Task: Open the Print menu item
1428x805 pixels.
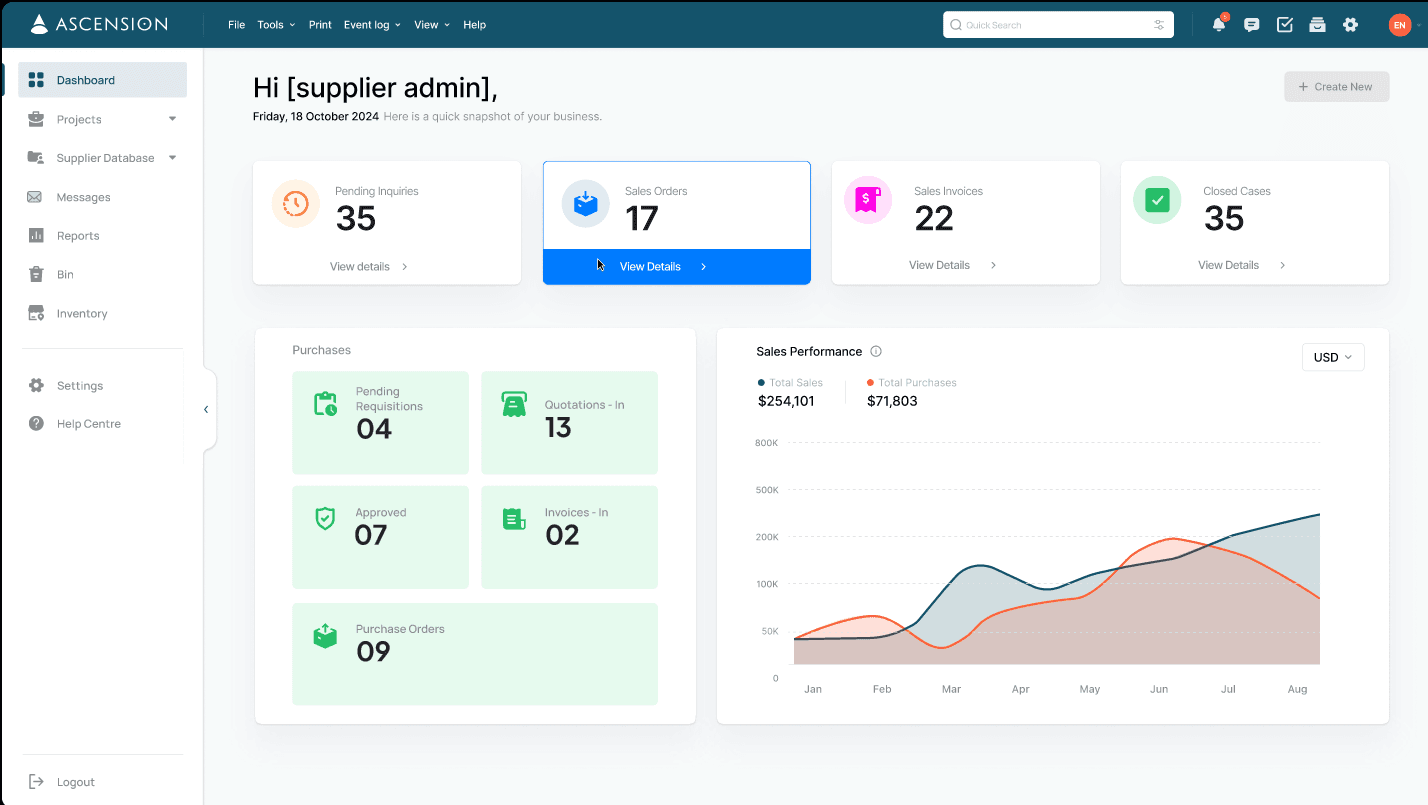Action: (320, 24)
